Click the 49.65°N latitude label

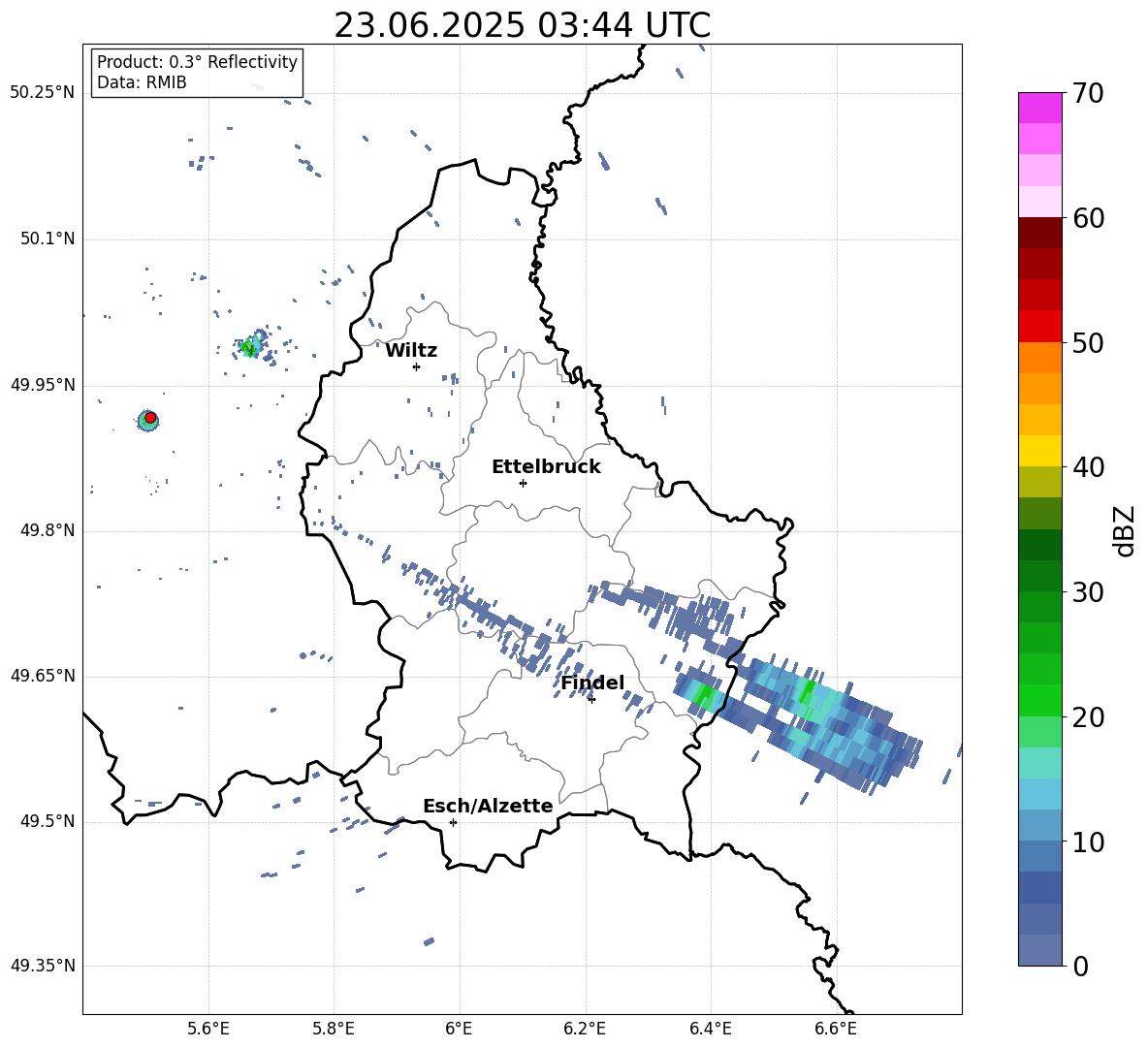pos(43,676)
